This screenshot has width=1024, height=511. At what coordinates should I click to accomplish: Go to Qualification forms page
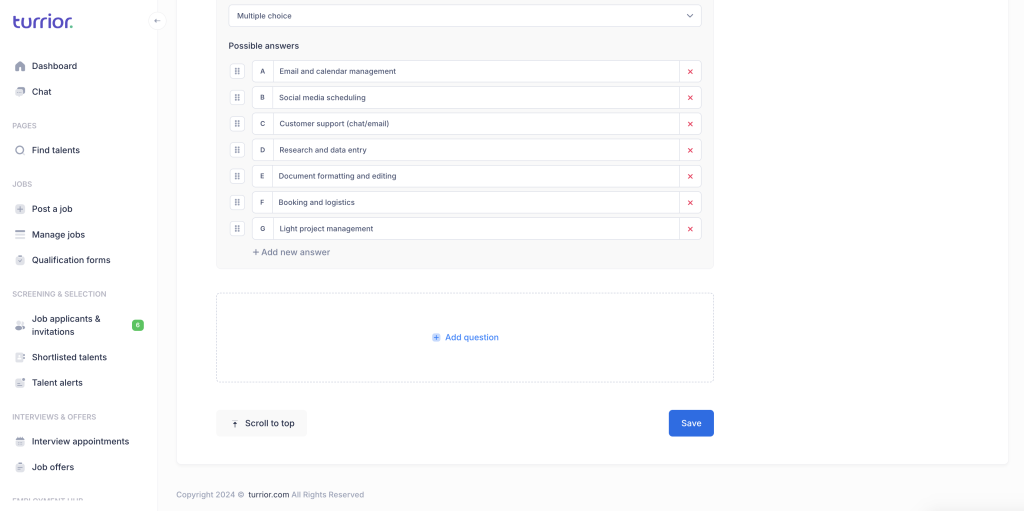[x=71, y=260]
